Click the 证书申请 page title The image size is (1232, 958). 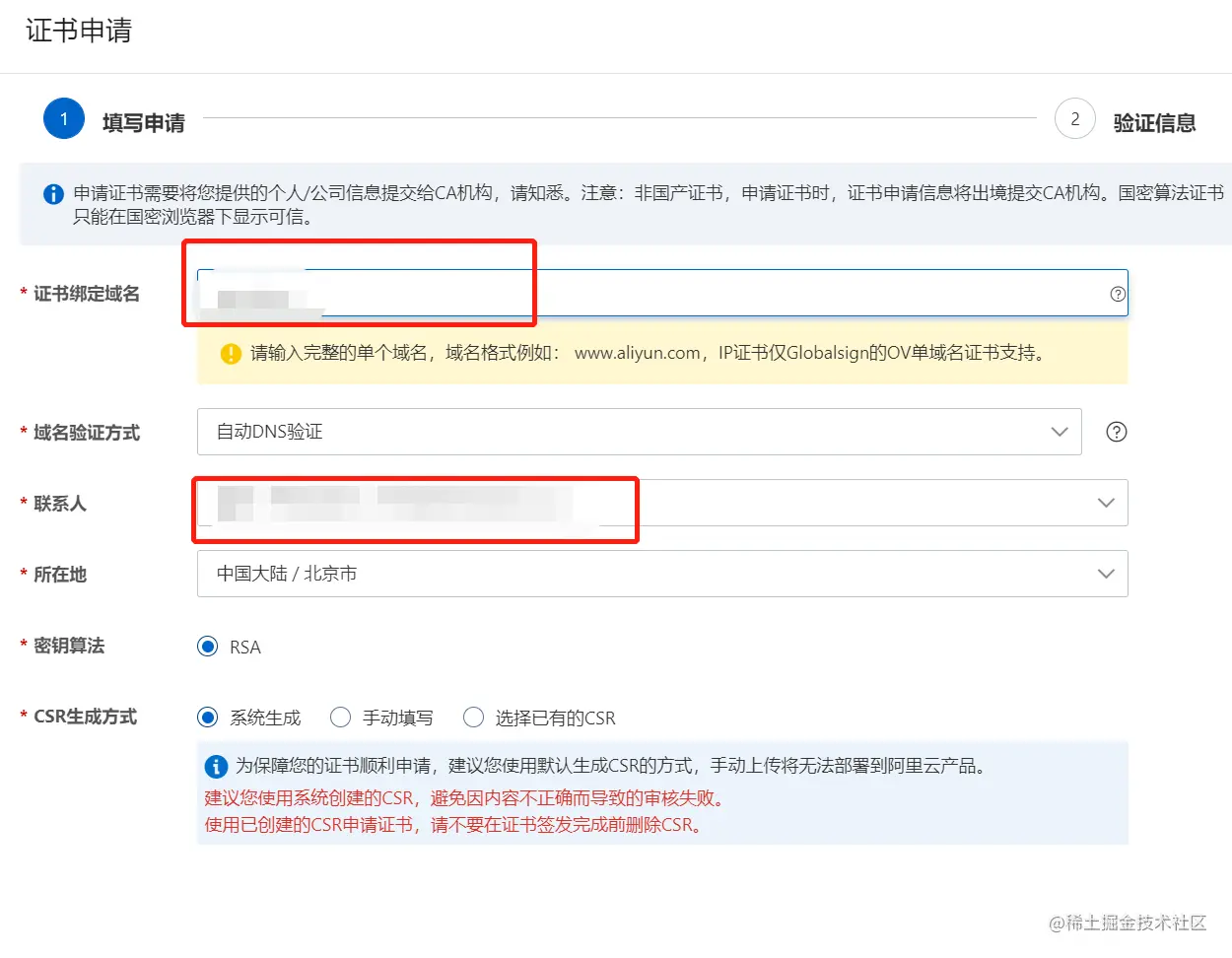pyautogui.click(x=79, y=31)
